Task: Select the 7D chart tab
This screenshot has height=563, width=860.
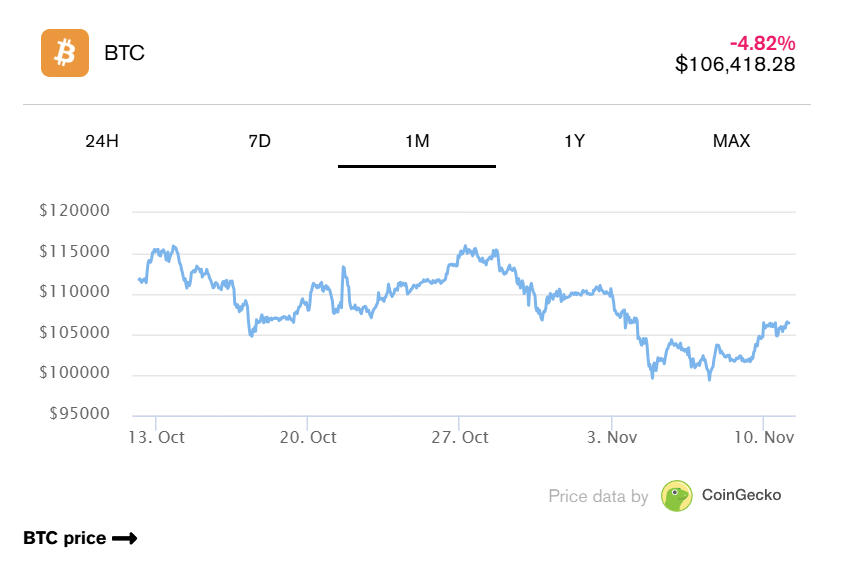Action: click(x=259, y=141)
